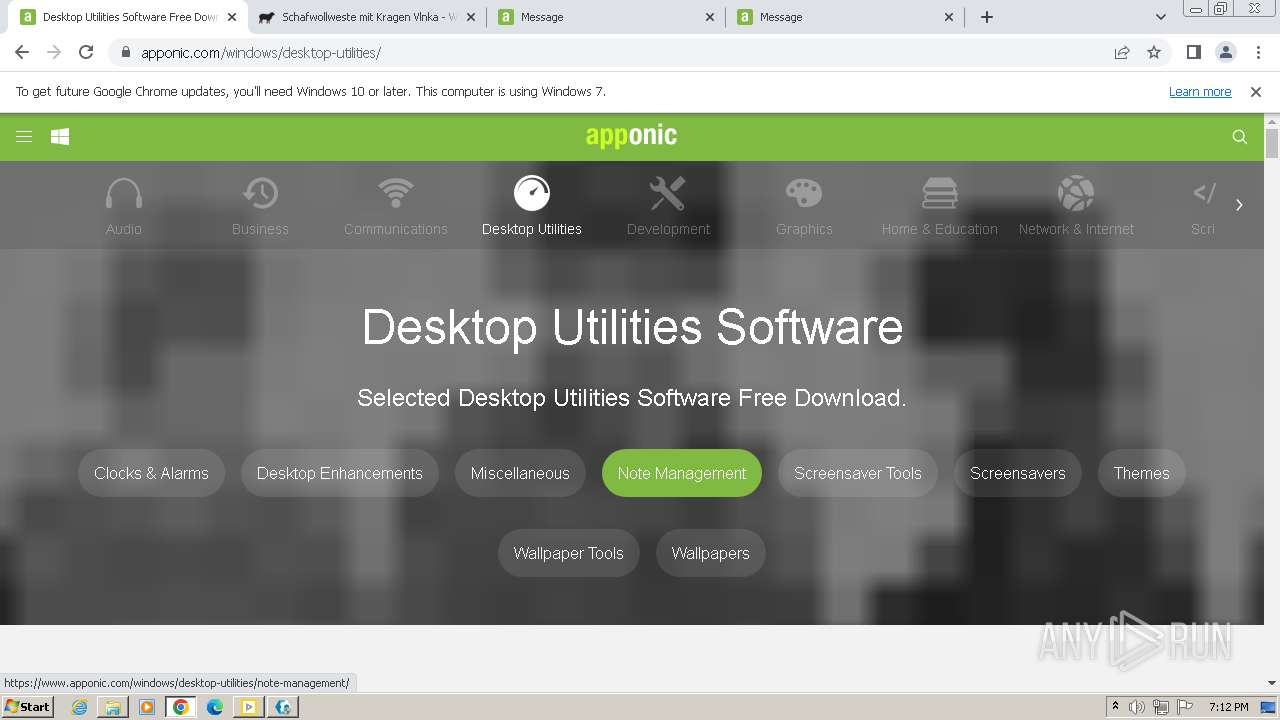Select the Desktop Utilities Software tab
This screenshot has height=720, width=1280.
coord(128,17)
